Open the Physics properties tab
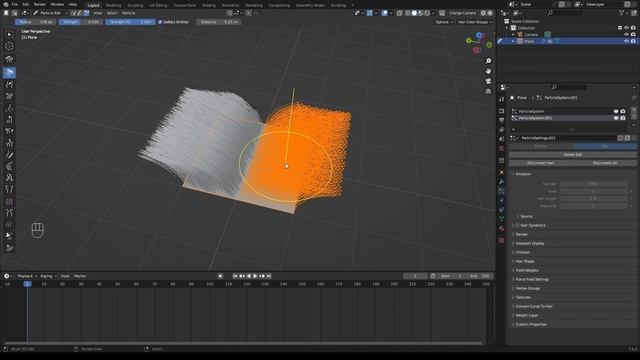Image resolution: width=640 pixels, height=360 pixels. pyautogui.click(x=502, y=200)
